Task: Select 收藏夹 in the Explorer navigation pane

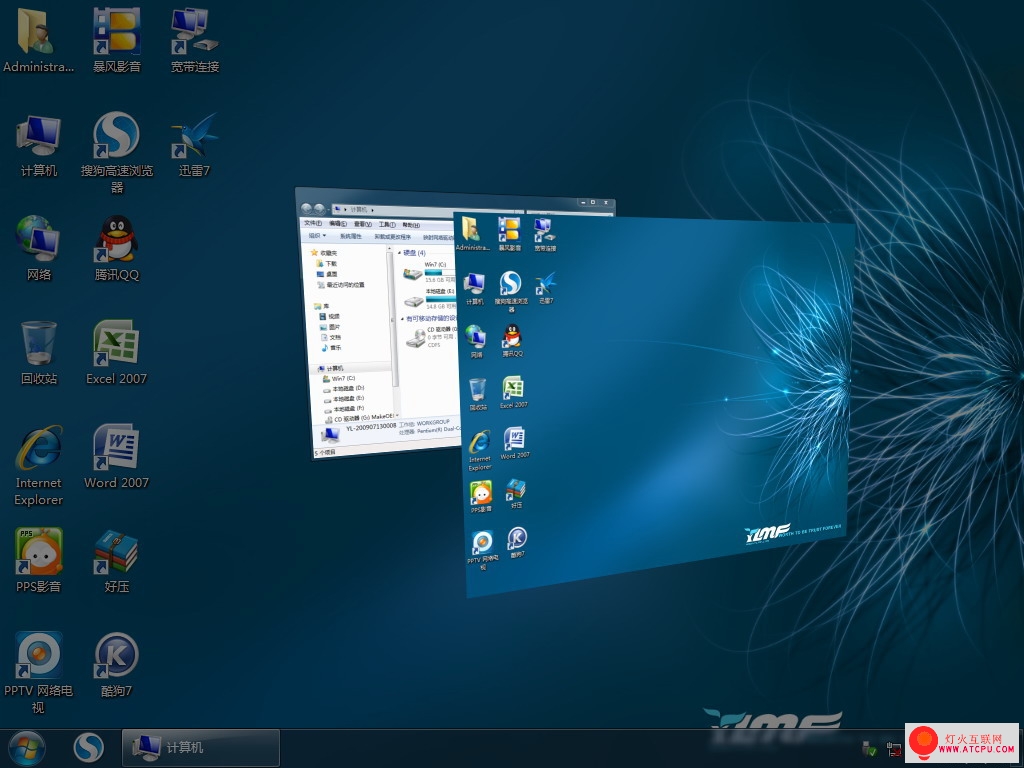Action: pos(324,253)
